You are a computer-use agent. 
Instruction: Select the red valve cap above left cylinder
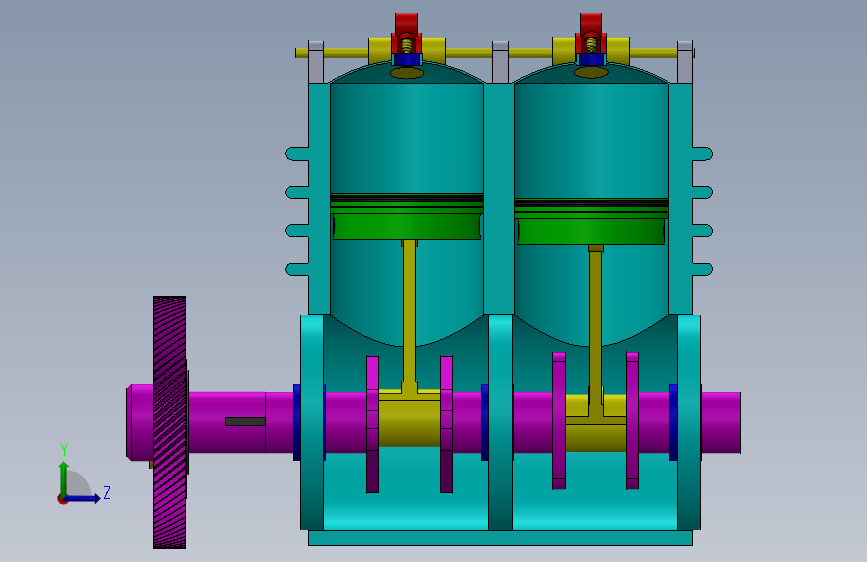pyautogui.click(x=406, y=25)
